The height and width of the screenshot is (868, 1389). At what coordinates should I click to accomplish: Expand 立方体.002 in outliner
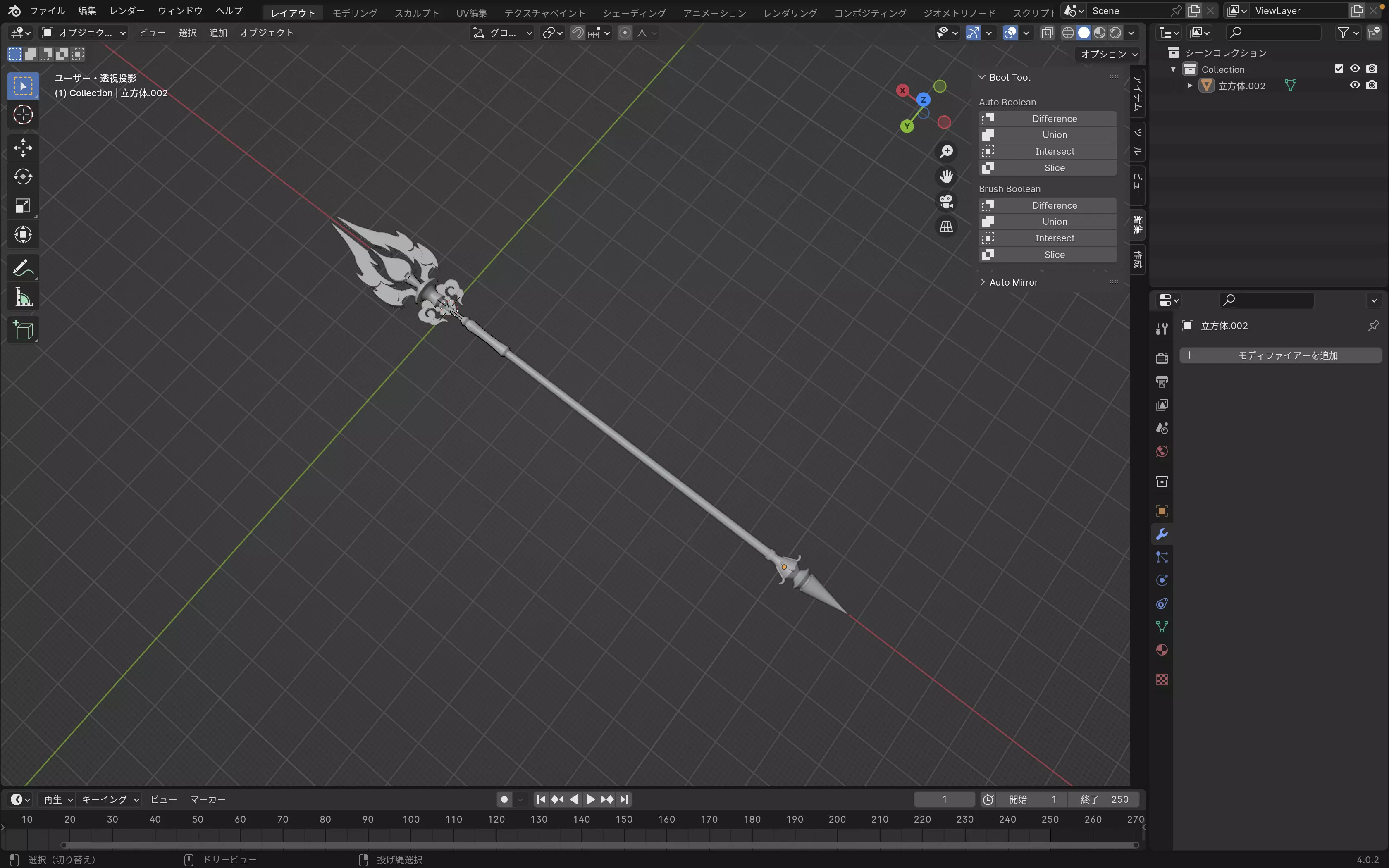coord(1190,86)
